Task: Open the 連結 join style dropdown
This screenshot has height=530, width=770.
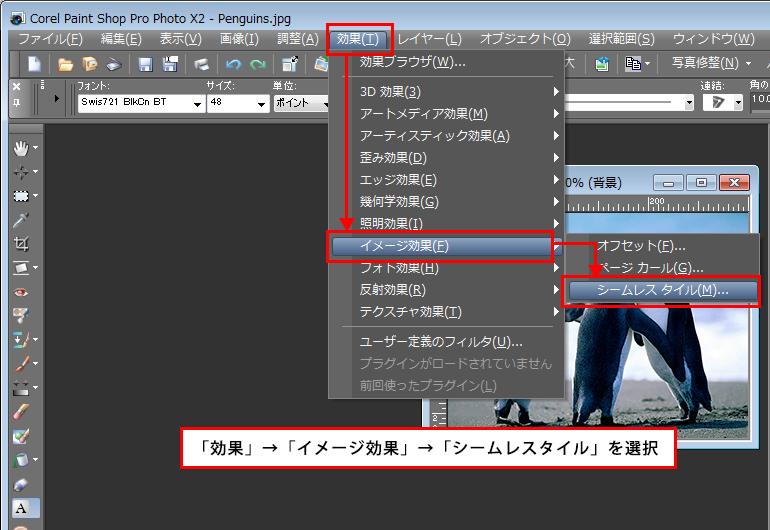Action: (738, 103)
